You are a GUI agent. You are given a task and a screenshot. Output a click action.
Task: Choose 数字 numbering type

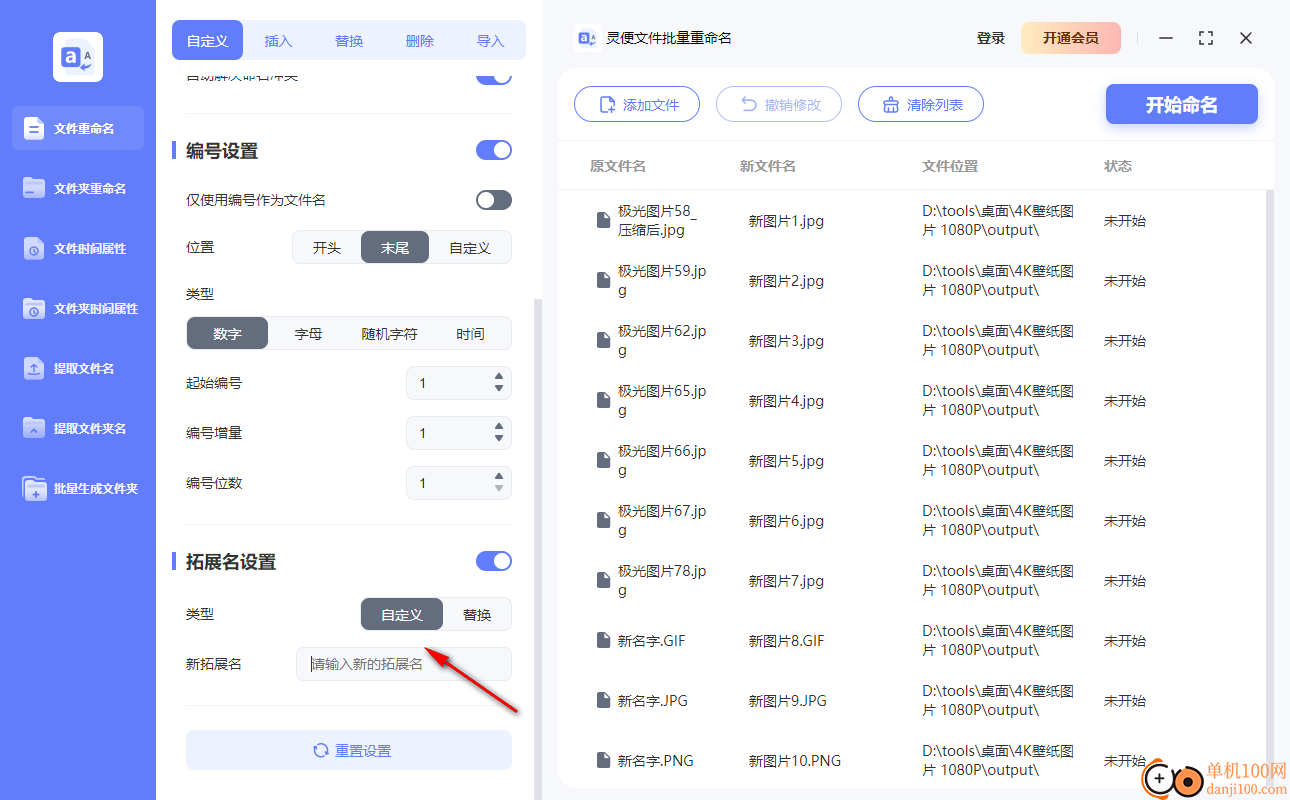tap(227, 333)
